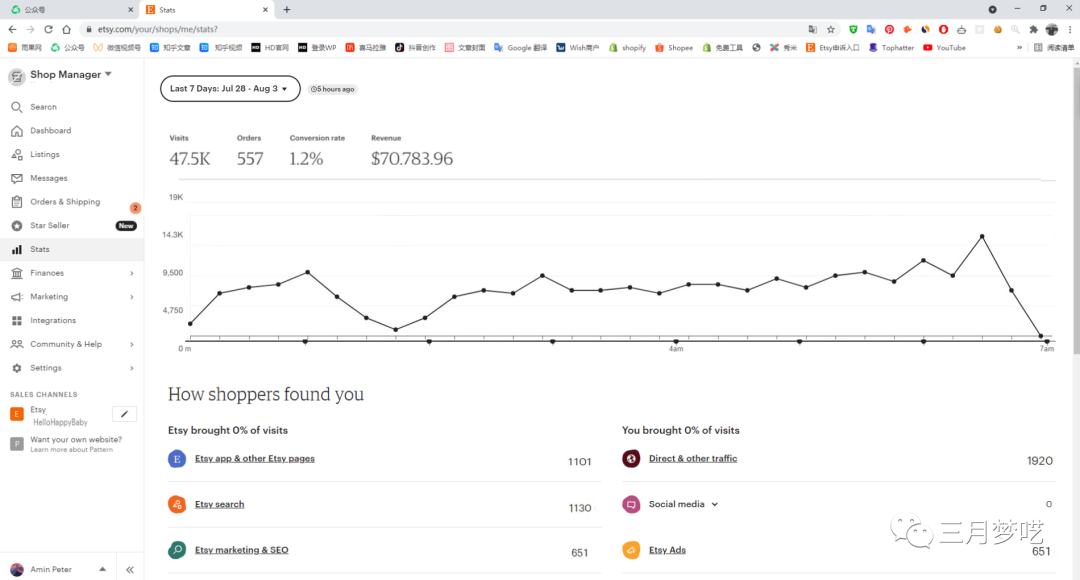The image size is (1080, 580).
Task: Click the Listings icon in sidebar
Action: click(x=17, y=155)
